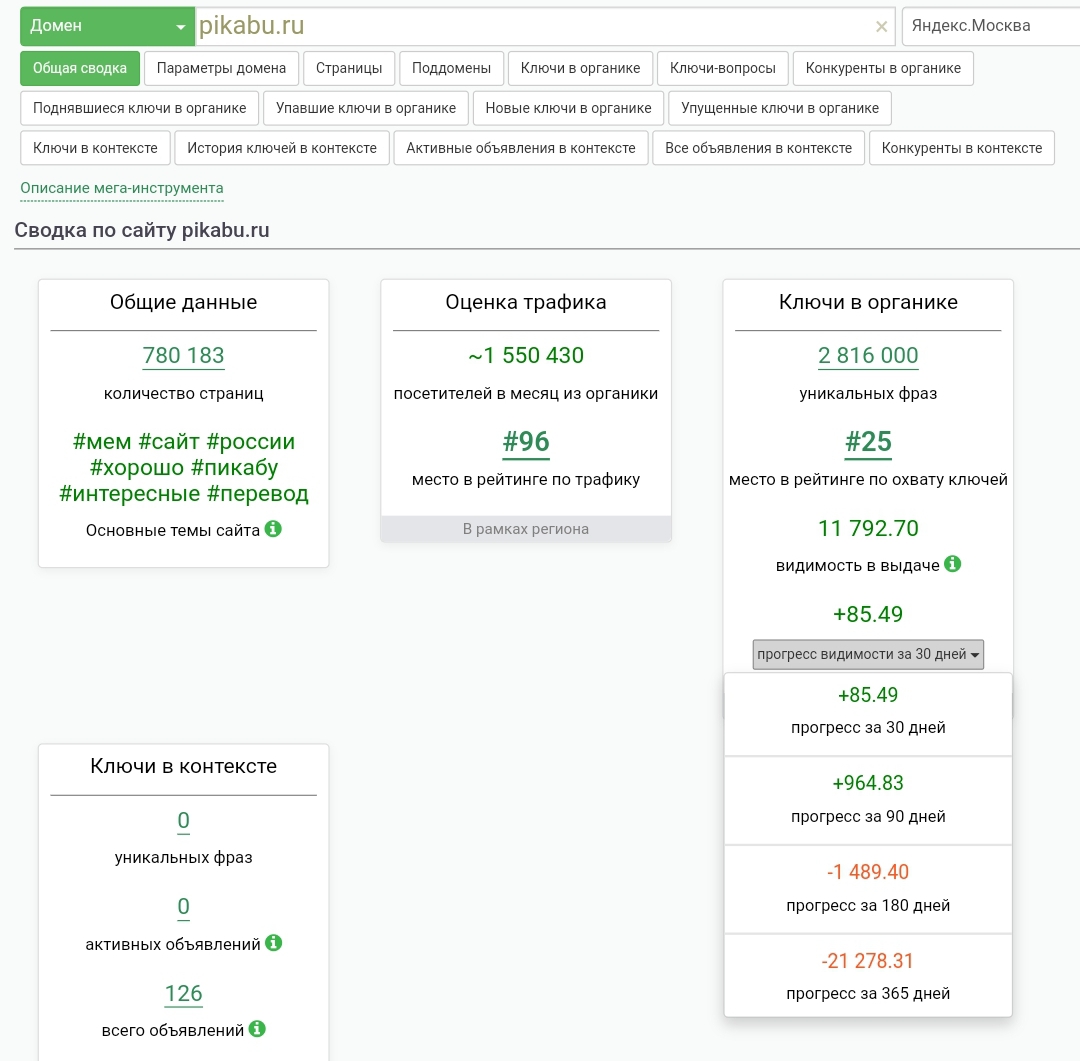Expand прогресс видимости за 30 дней dropdown
Image resolution: width=1080 pixels, height=1061 pixels.
click(868, 654)
